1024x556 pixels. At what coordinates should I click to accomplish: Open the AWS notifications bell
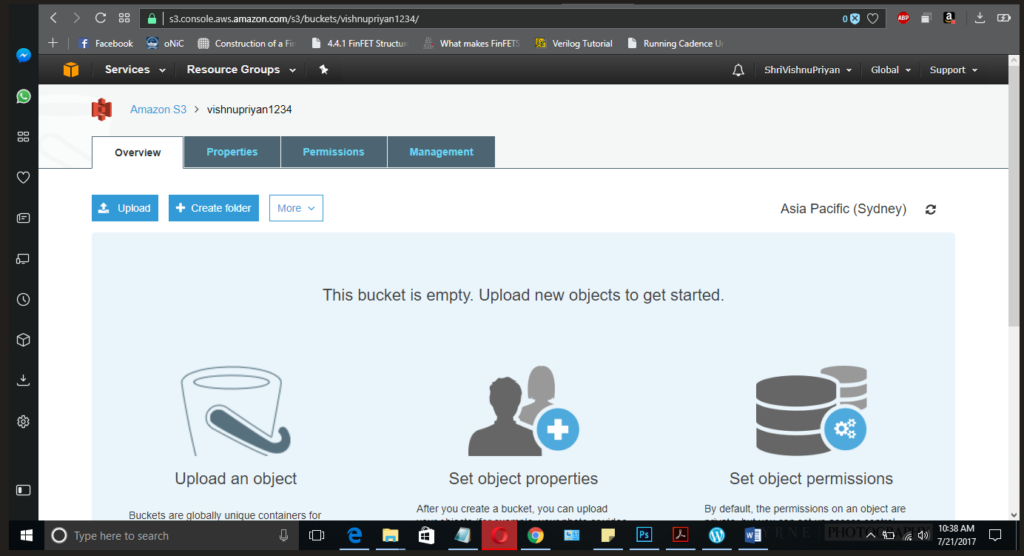pos(738,70)
